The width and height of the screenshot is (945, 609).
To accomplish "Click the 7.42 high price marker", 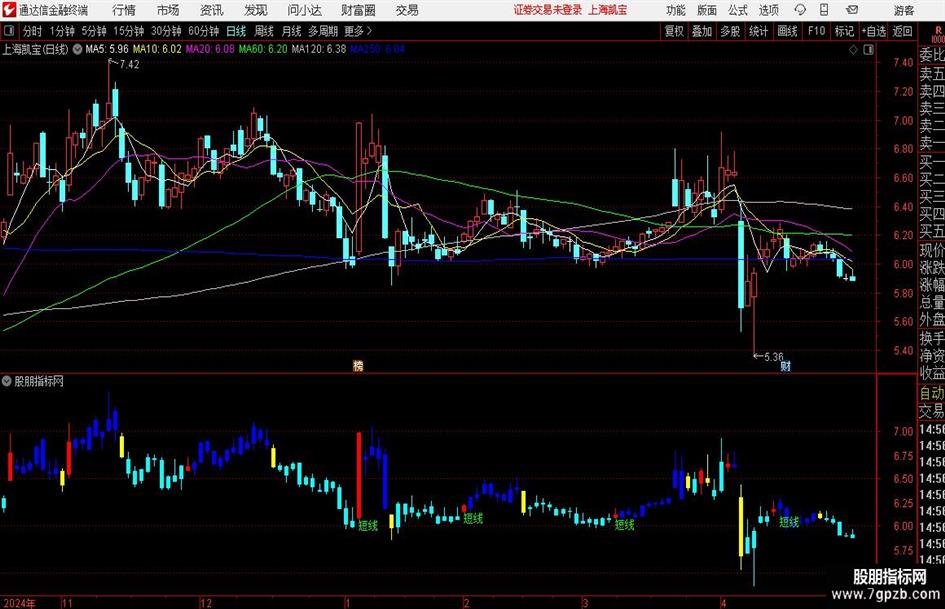I will pyautogui.click(x=129, y=65).
